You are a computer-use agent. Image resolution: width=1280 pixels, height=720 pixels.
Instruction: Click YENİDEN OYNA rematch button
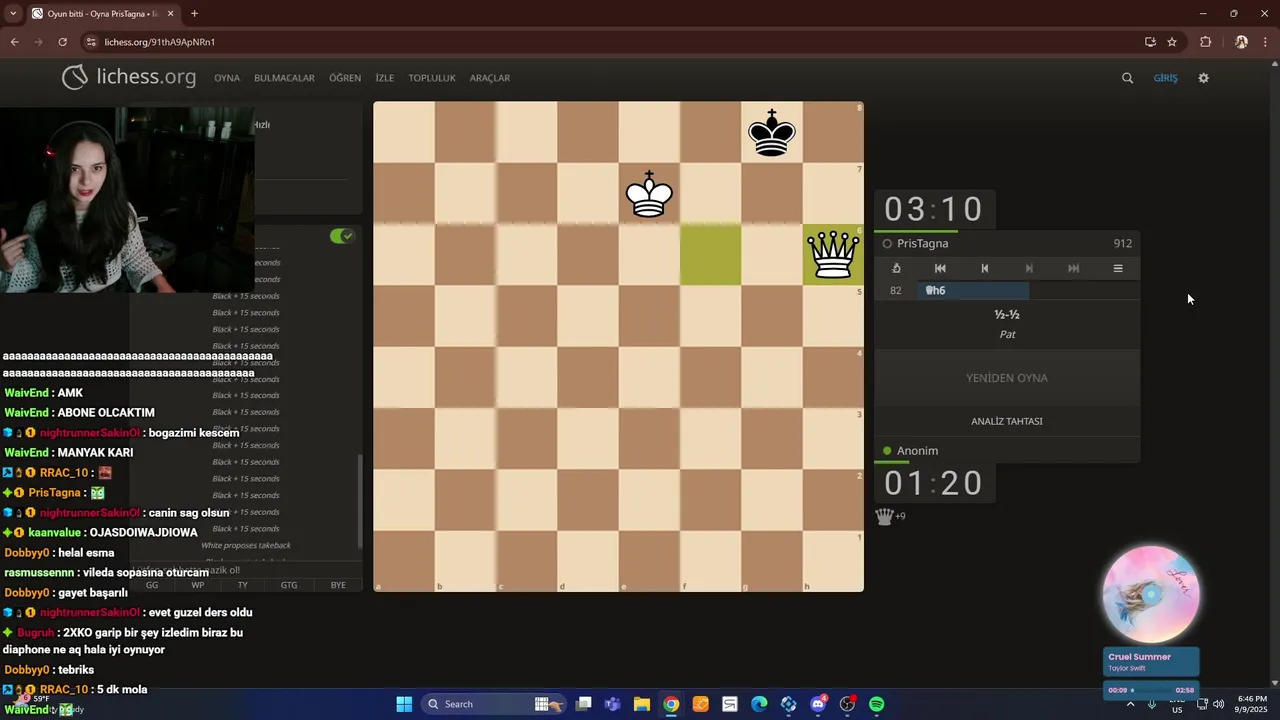click(1007, 378)
